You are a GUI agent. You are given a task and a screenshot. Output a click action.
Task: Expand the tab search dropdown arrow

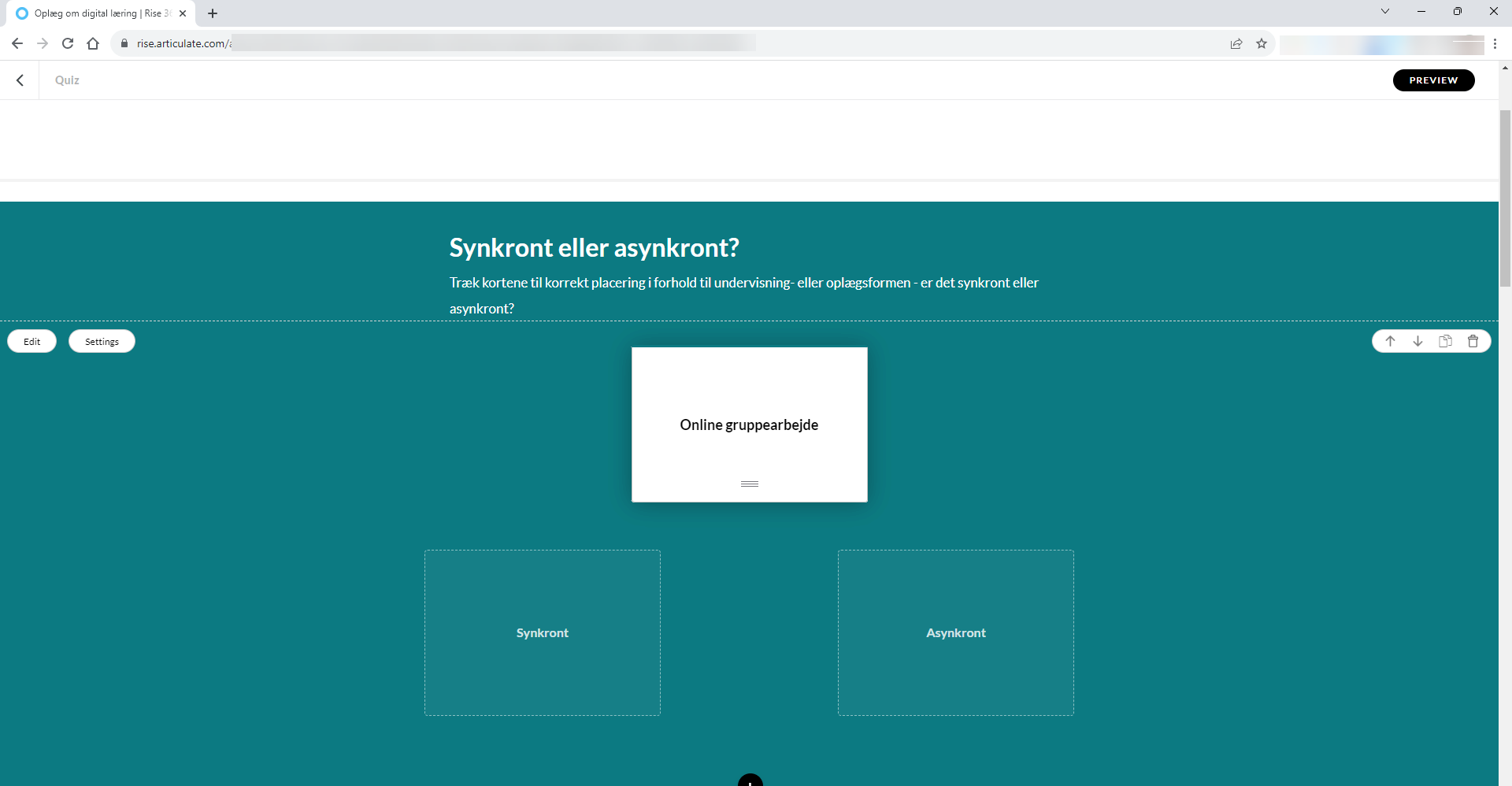click(x=1385, y=11)
